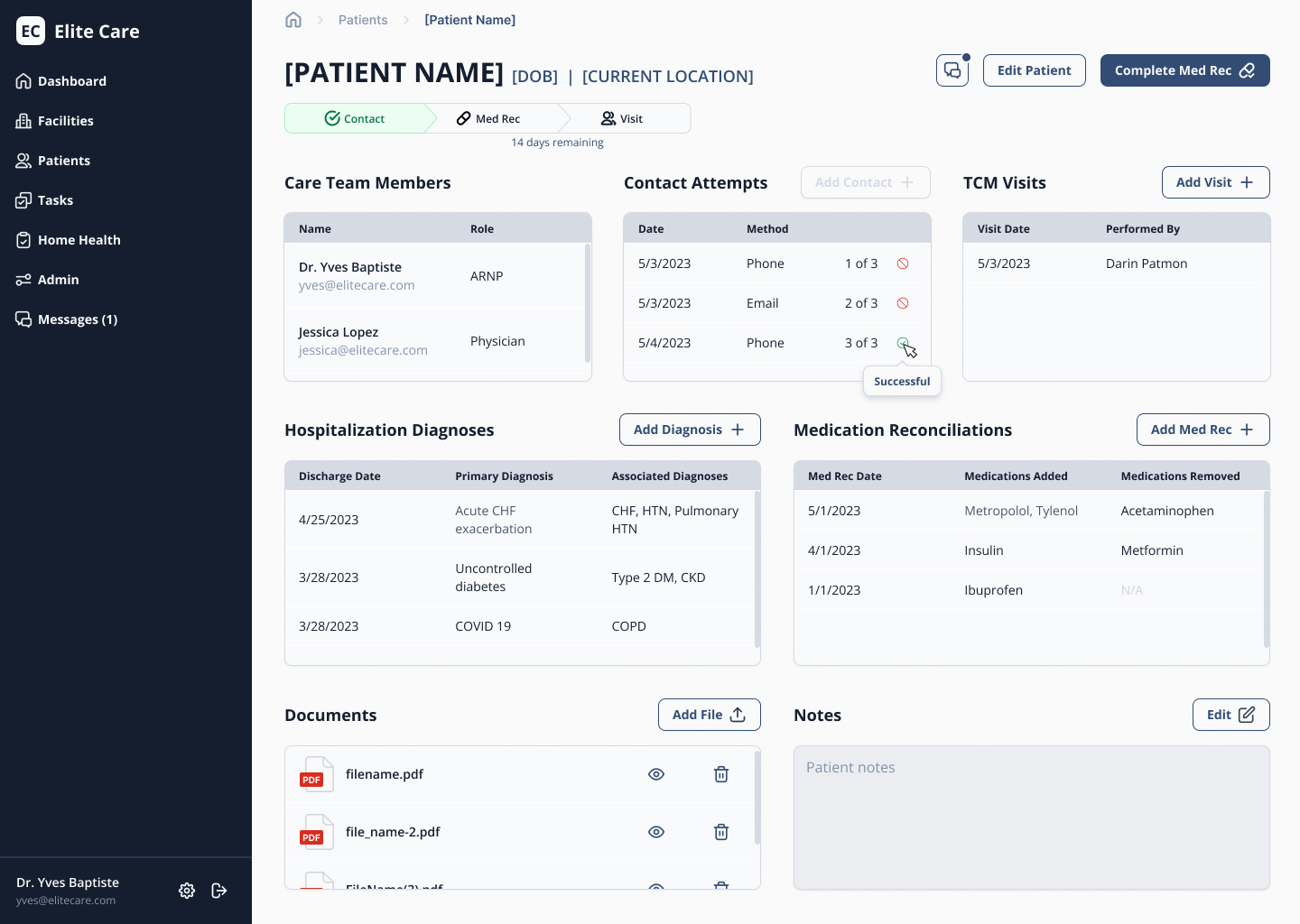Click the logout icon next to settings
The height and width of the screenshot is (924, 1300).
click(x=219, y=891)
